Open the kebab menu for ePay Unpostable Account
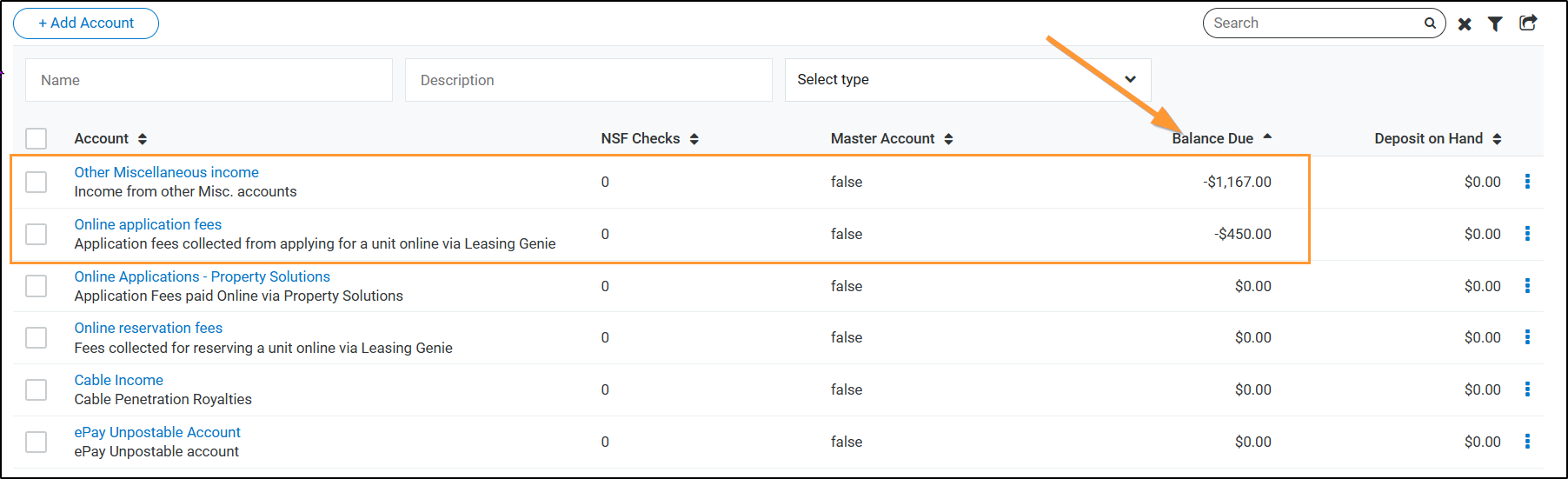 tap(1527, 442)
